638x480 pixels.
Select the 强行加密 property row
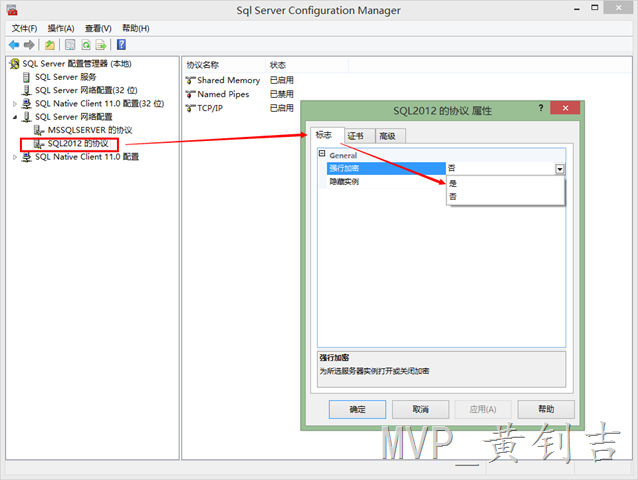pos(386,168)
